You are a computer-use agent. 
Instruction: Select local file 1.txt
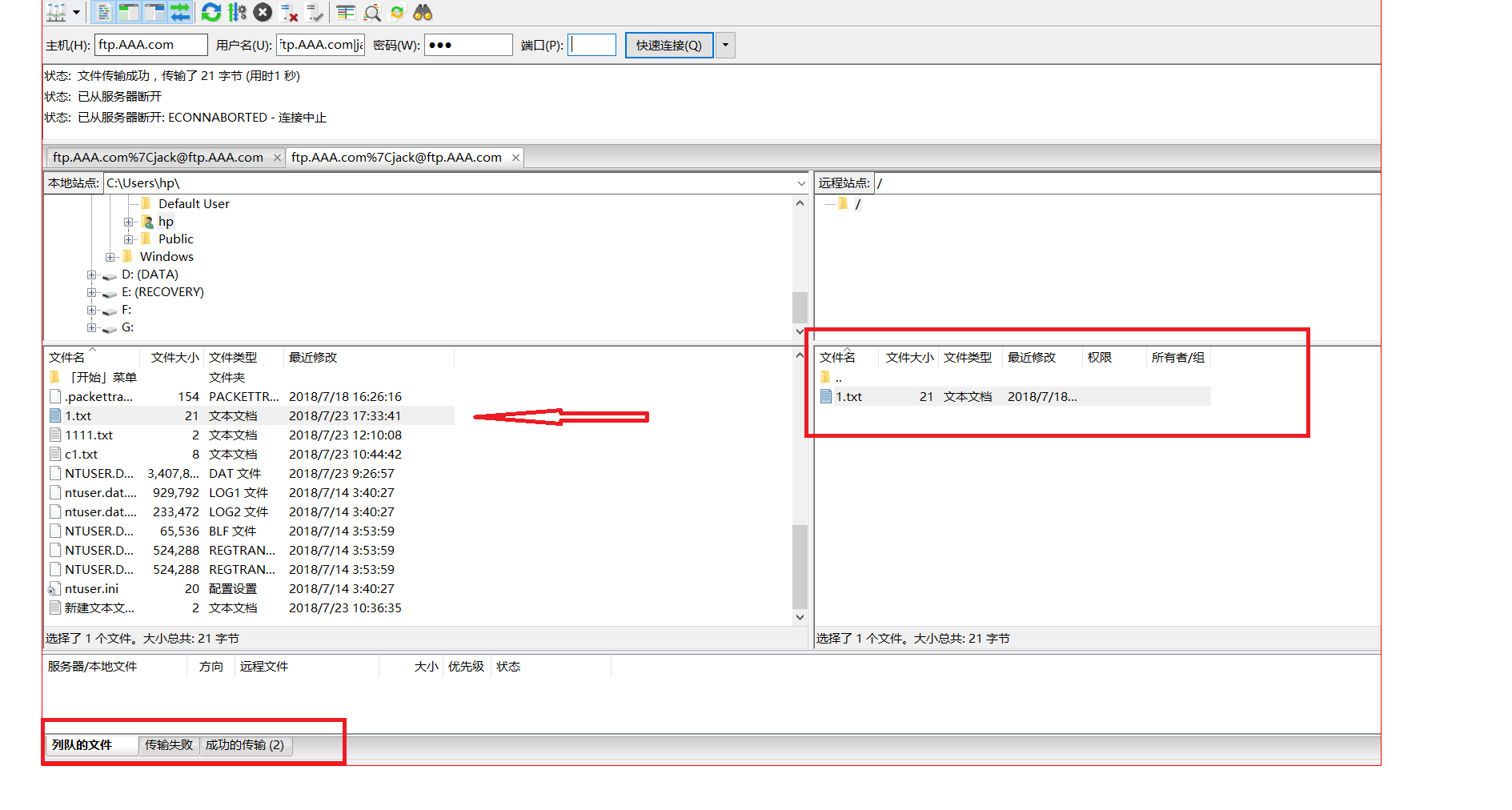coord(250,416)
